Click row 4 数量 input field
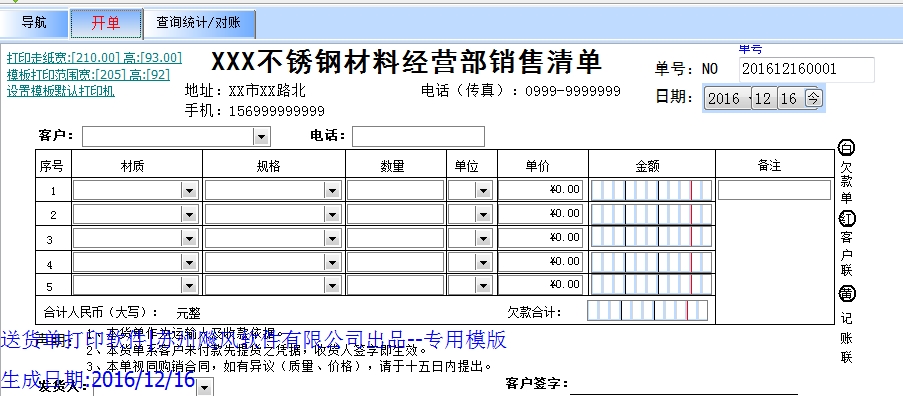 click(x=396, y=262)
